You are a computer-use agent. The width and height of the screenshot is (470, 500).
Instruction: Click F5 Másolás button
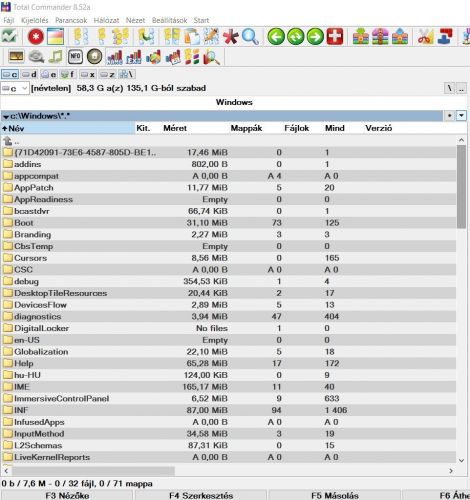335,495
